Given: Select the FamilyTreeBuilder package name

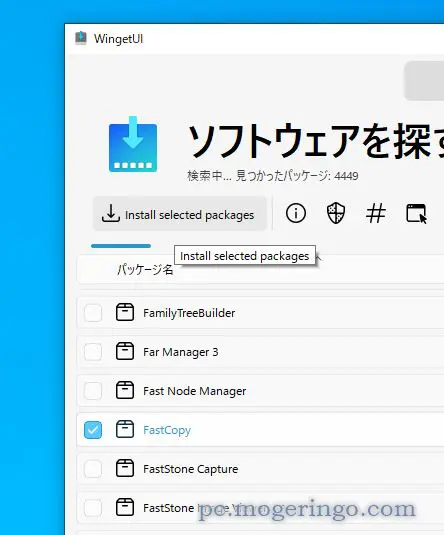Looking at the screenshot, I should click(x=189, y=313).
